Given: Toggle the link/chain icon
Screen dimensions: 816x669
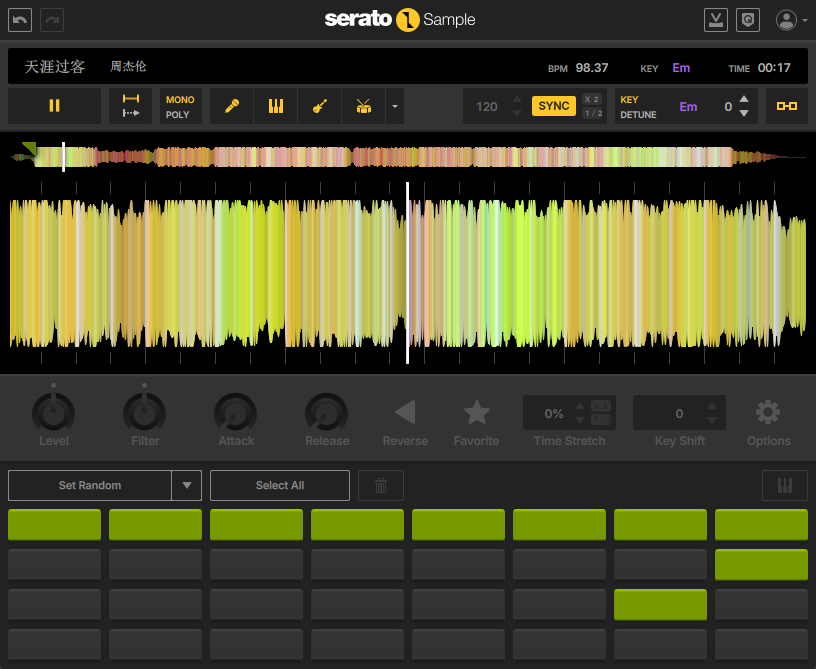Looking at the screenshot, I should tap(786, 106).
